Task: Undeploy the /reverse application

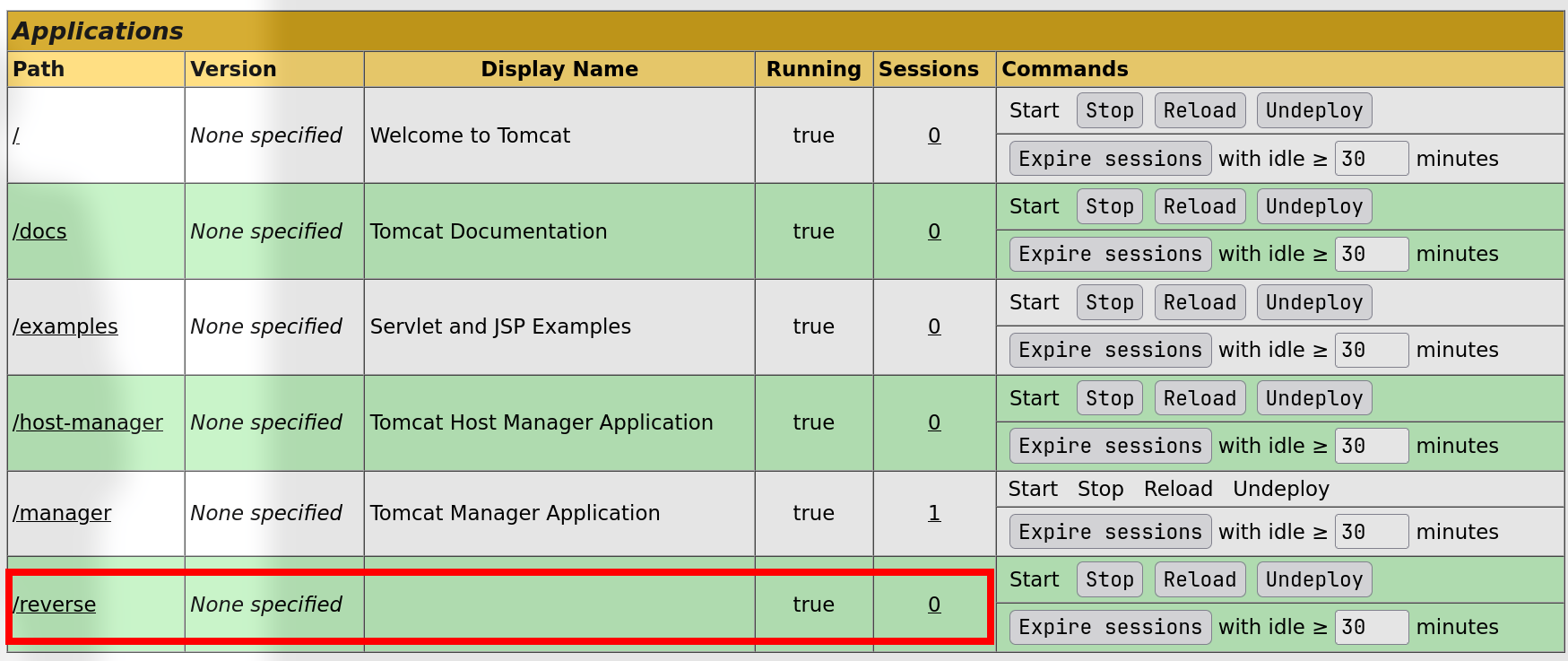Action: pos(1314,579)
